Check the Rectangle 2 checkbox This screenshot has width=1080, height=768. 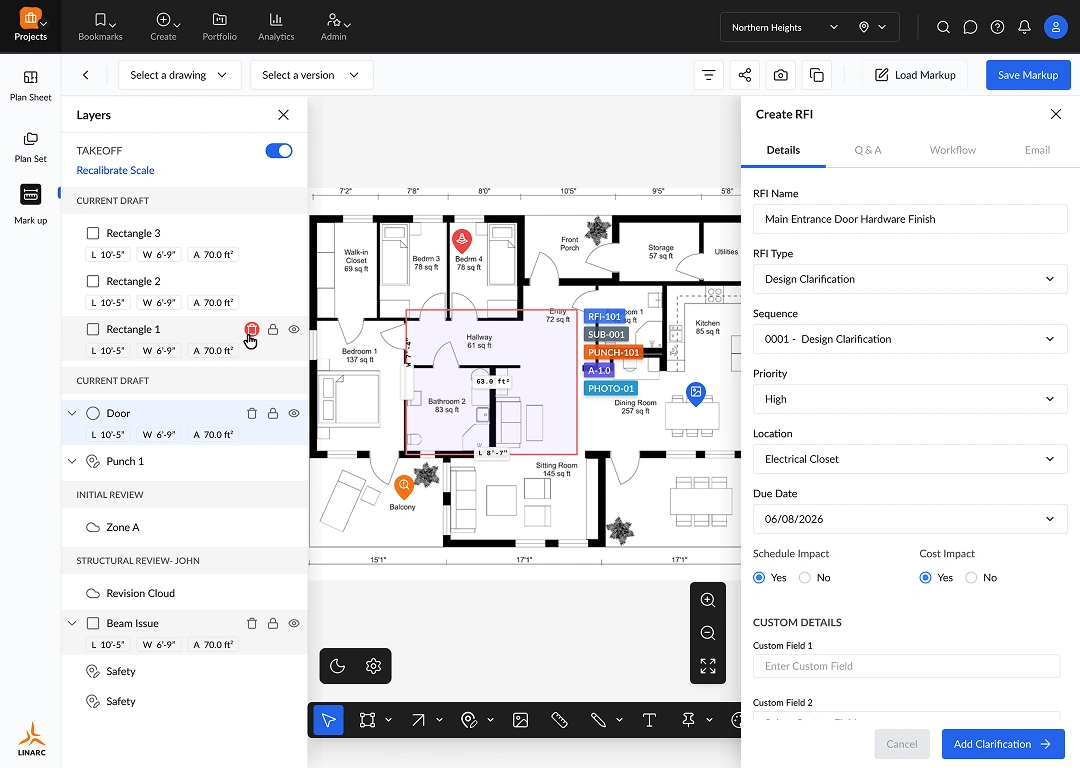(x=93, y=281)
